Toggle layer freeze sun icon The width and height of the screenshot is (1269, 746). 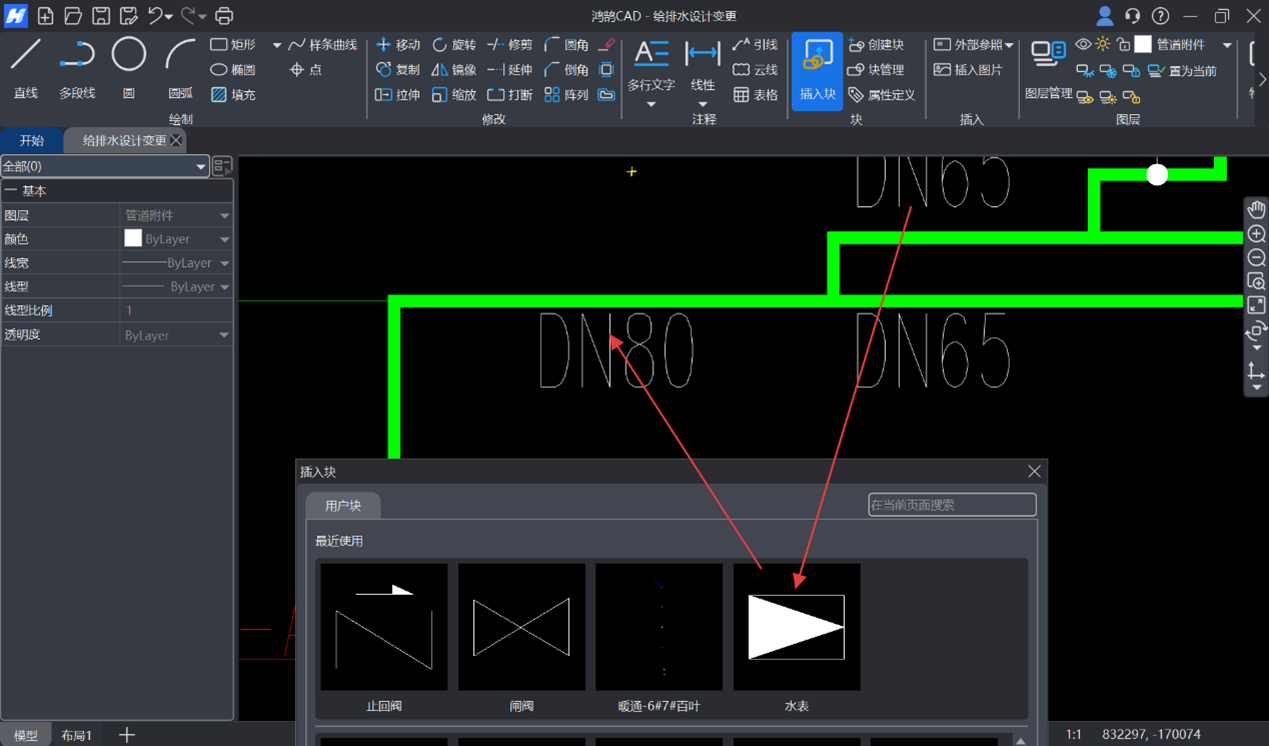click(x=1103, y=45)
